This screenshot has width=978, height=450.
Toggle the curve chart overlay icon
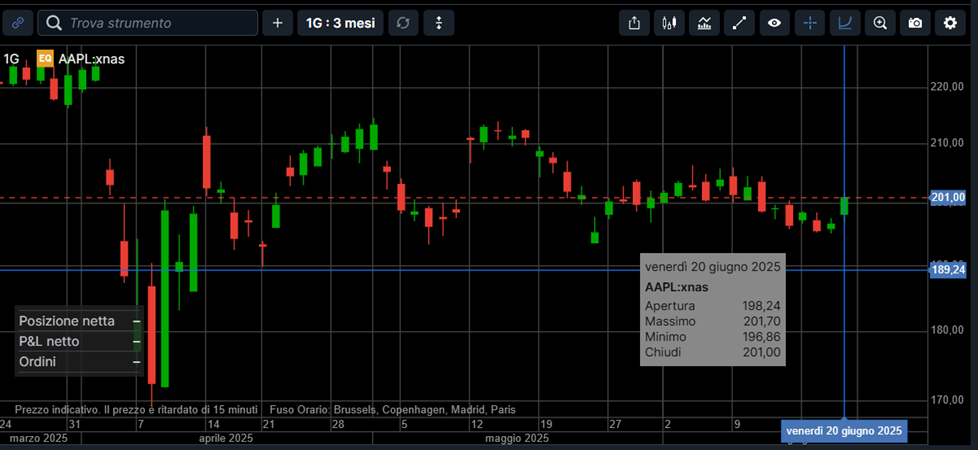[845, 23]
